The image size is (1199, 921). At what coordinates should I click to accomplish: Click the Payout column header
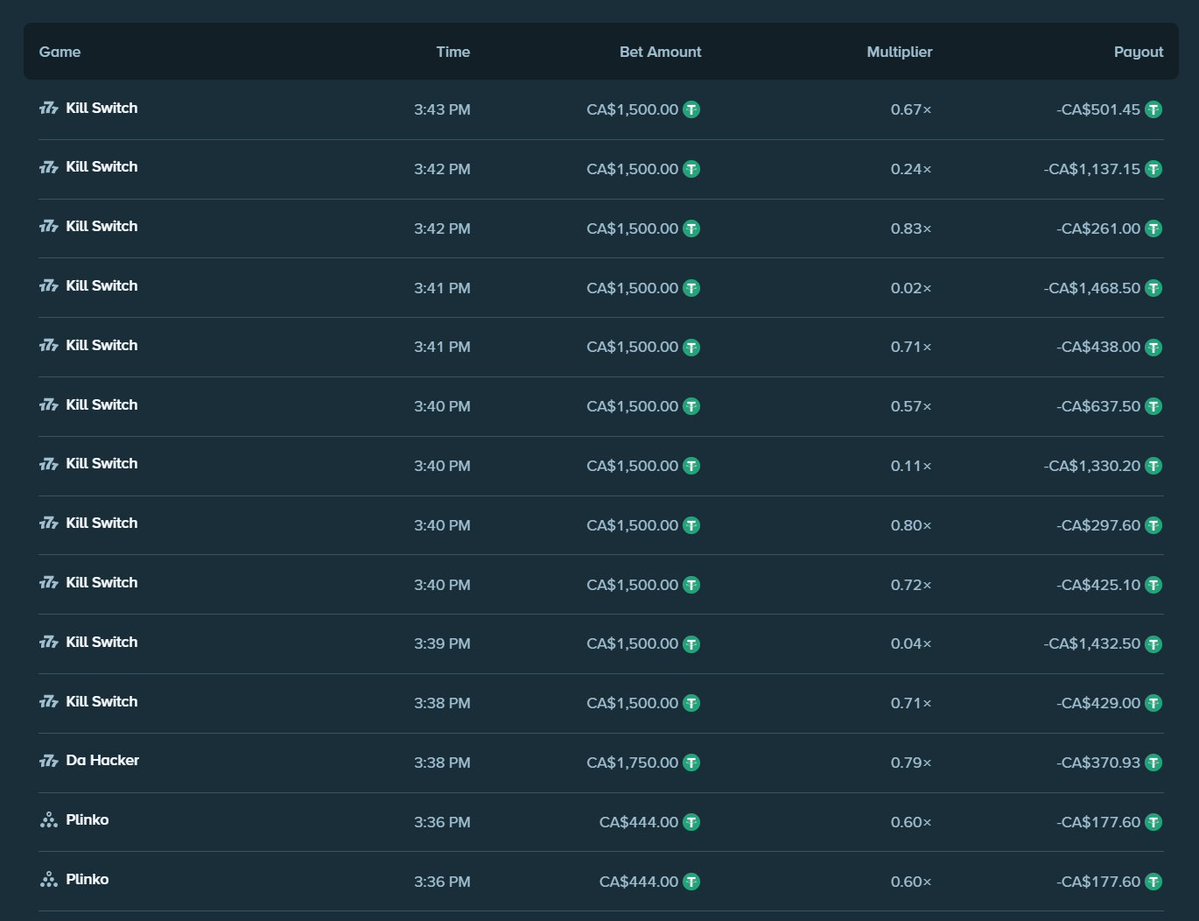pyautogui.click(x=1139, y=52)
